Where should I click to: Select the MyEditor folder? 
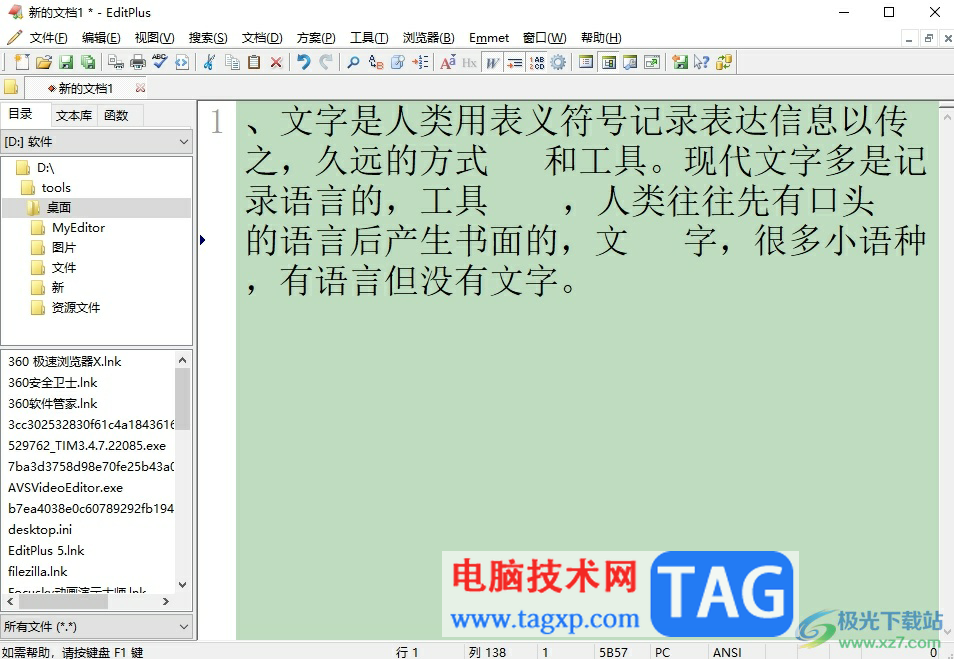click(x=78, y=228)
